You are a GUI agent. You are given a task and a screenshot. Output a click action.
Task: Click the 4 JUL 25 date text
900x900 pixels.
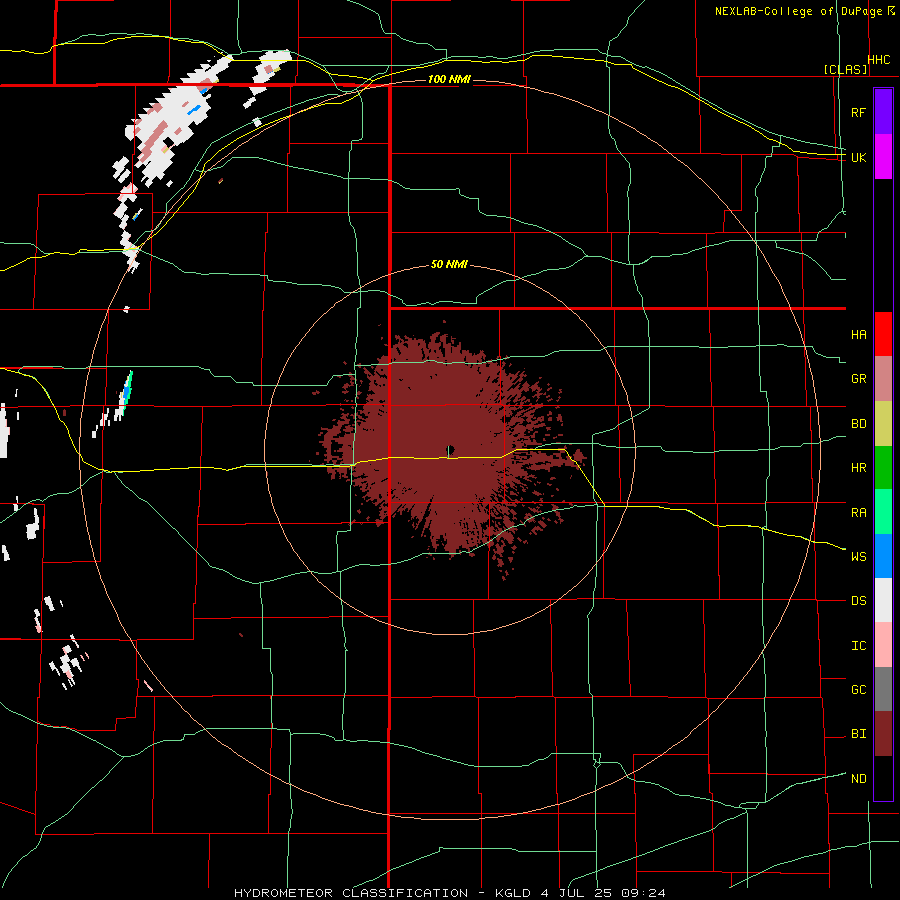coord(575,893)
